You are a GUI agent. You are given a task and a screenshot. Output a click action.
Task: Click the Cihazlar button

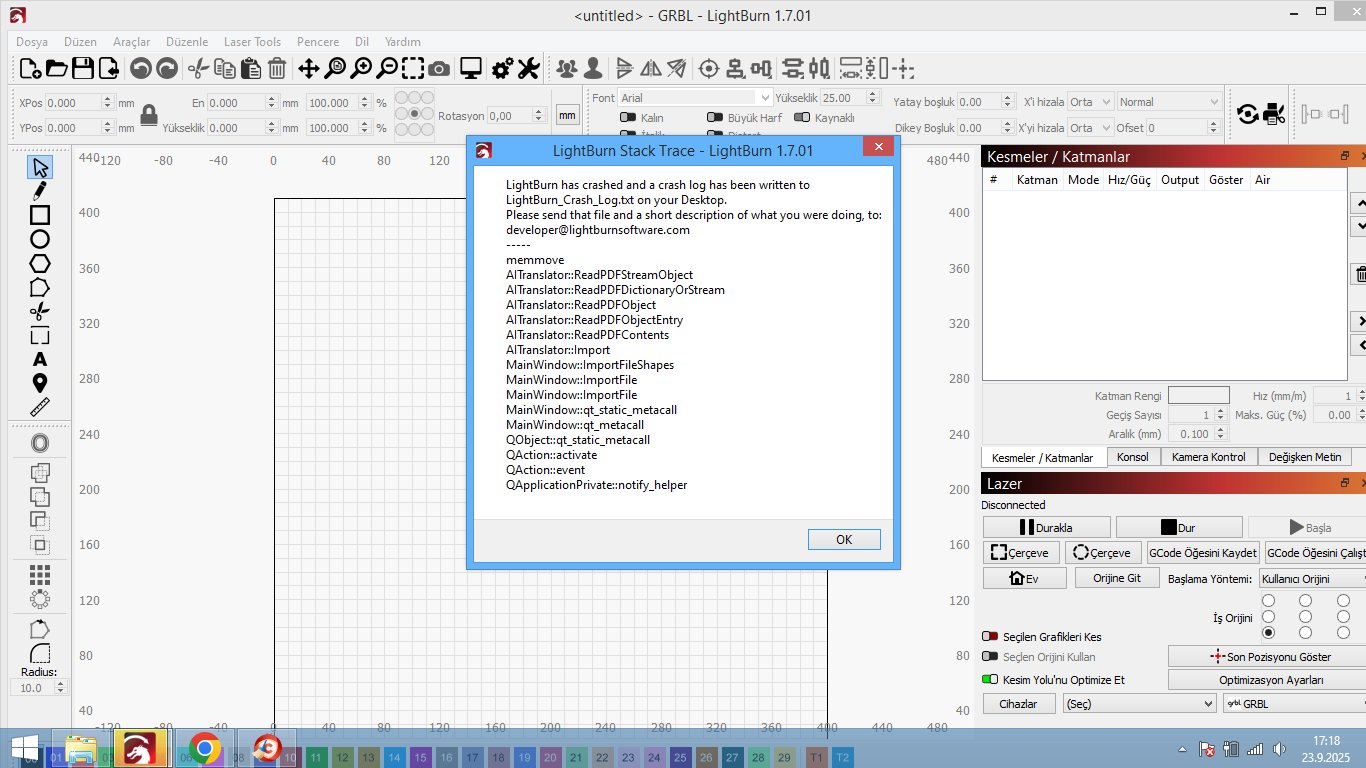click(x=1018, y=704)
